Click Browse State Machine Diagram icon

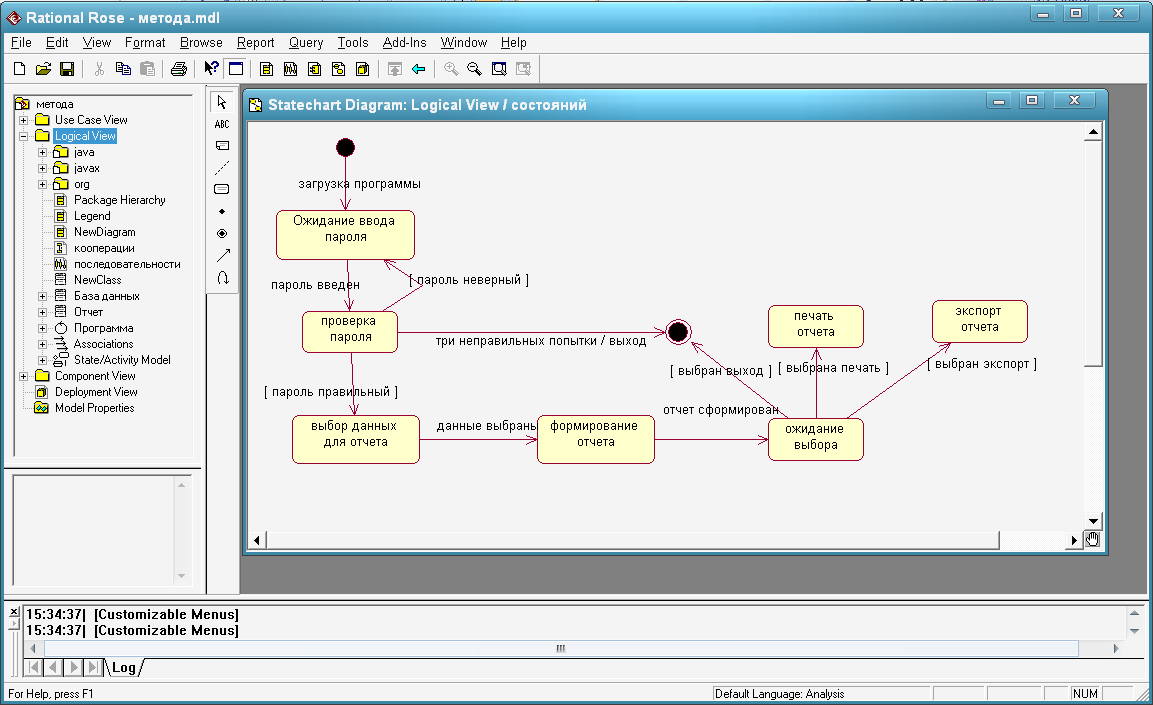coord(338,69)
